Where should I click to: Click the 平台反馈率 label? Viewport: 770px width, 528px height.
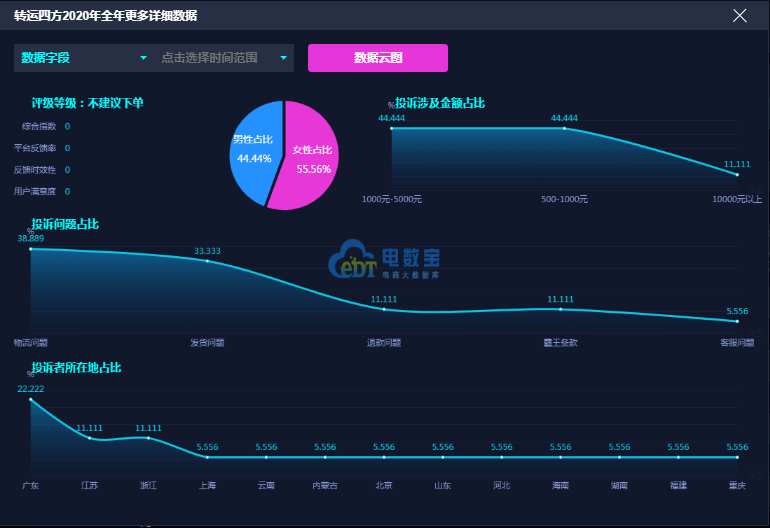(35, 148)
